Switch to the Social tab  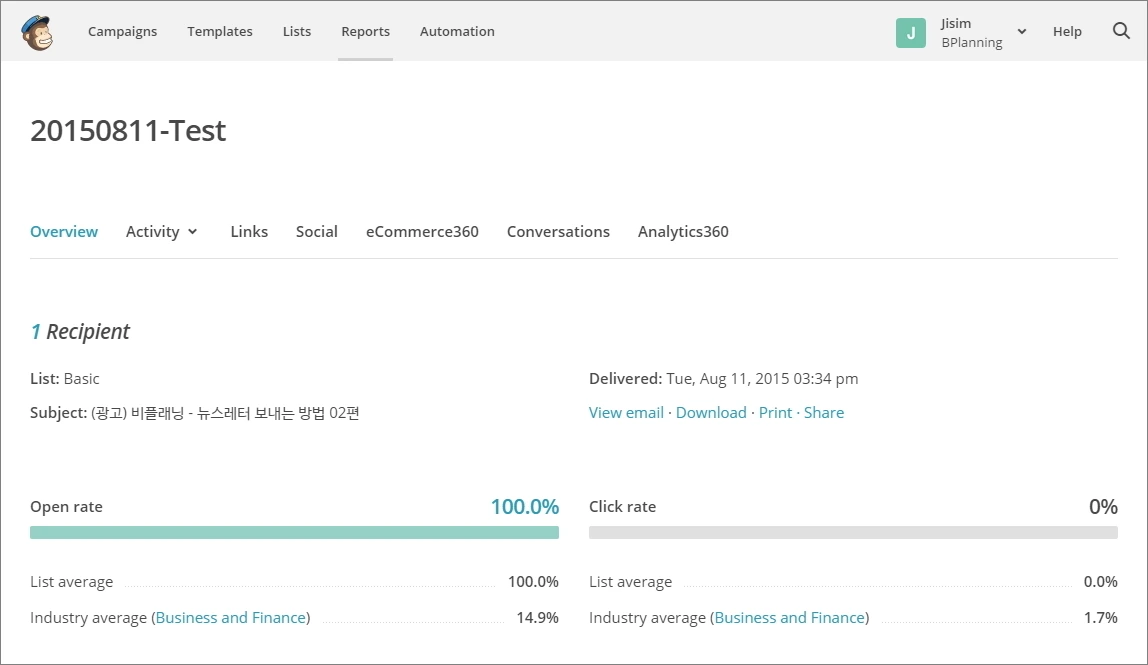click(317, 232)
